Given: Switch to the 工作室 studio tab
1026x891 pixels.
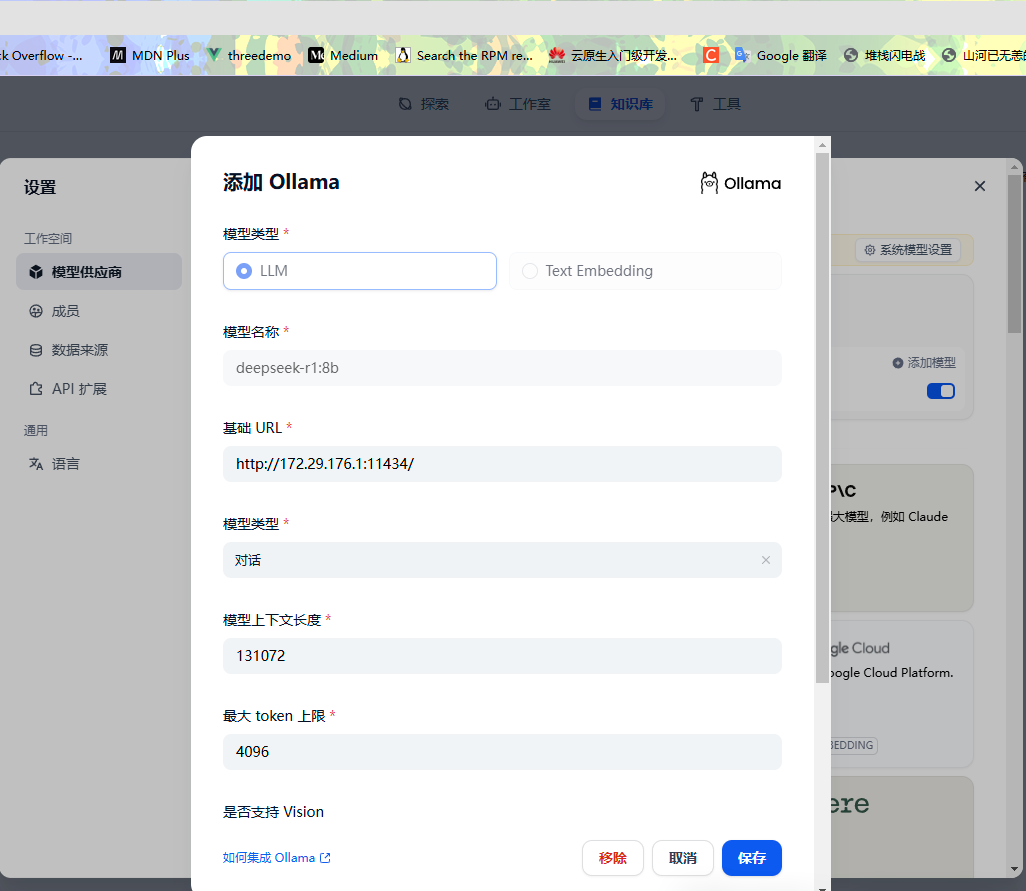Looking at the screenshot, I should [x=518, y=104].
